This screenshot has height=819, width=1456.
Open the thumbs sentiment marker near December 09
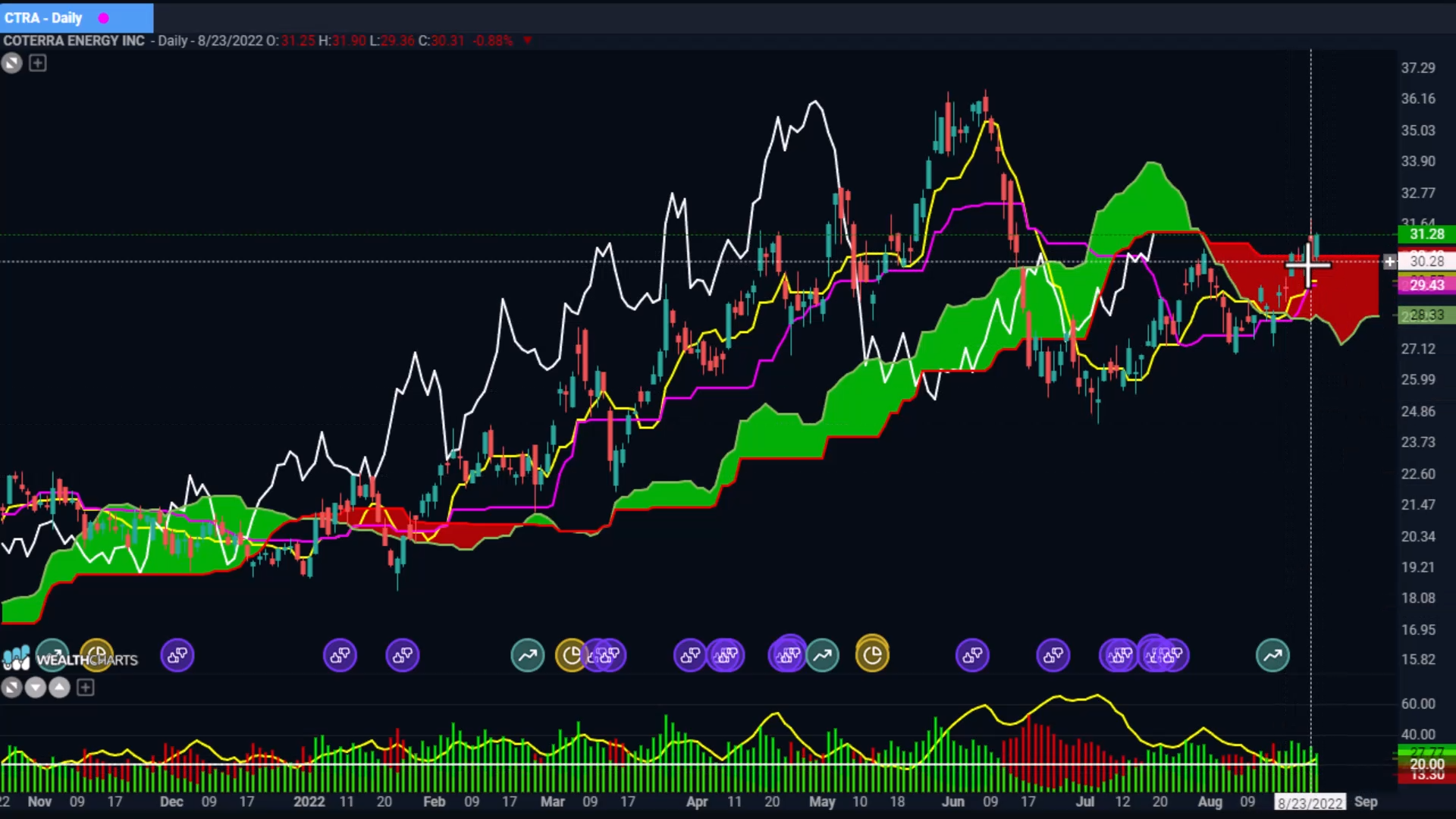click(x=177, y=655)
